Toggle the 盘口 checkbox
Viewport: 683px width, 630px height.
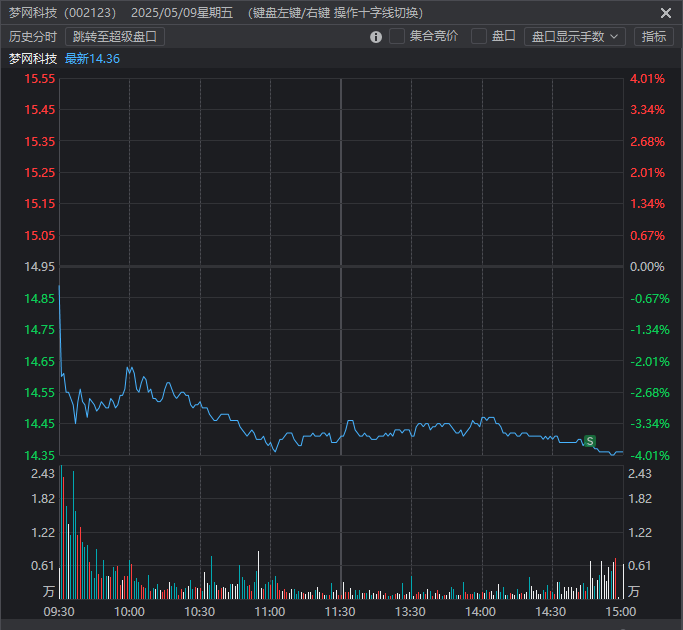479,36
